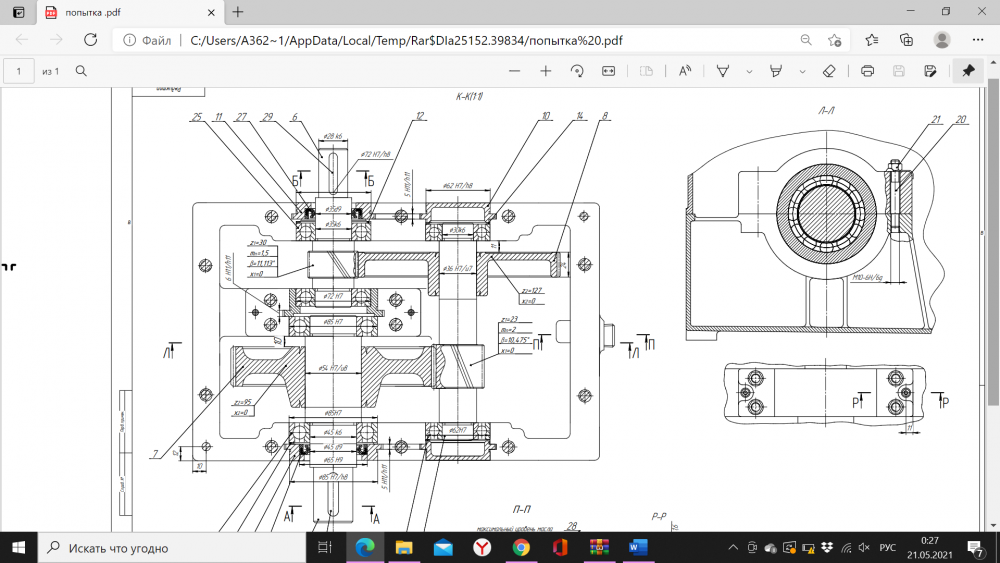Toggle the pin toolbar button

click(x=967, y=71)
